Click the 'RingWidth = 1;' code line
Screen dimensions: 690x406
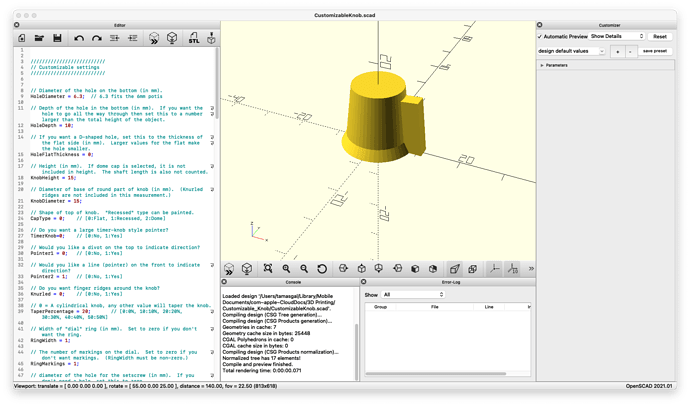pos(50,340)
